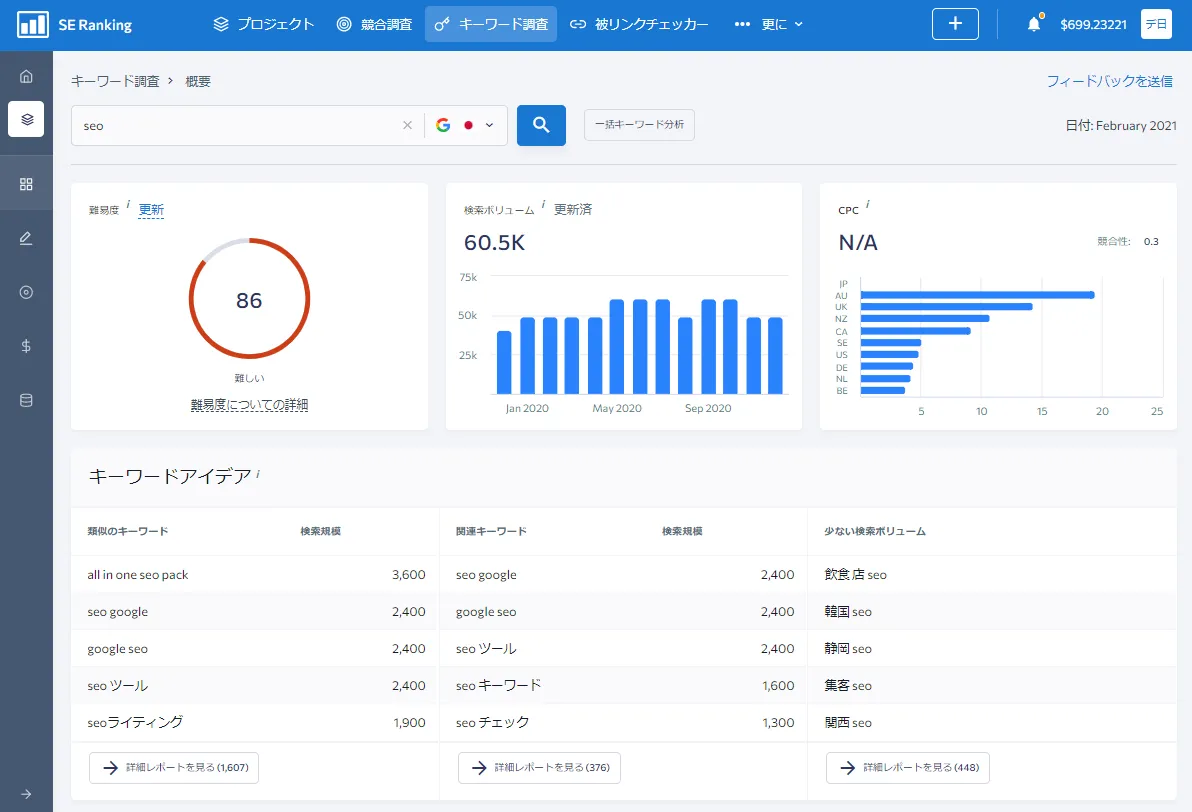
Task: Open the 競合調査 menu
Action: pos(374,24)
